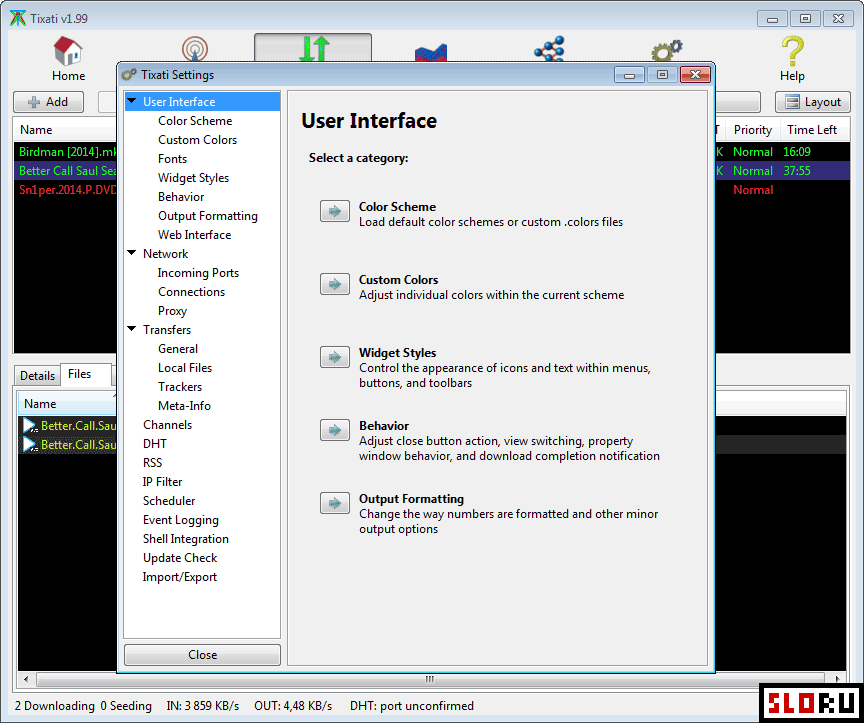The height and width of the screenshot is (723, 864).
Task: Select Network tree item
Action: pyautogui.click(x=165, y=253)
